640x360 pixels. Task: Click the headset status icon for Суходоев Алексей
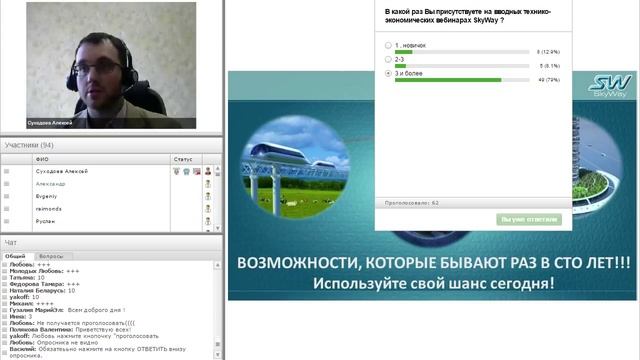coord(187,171)
